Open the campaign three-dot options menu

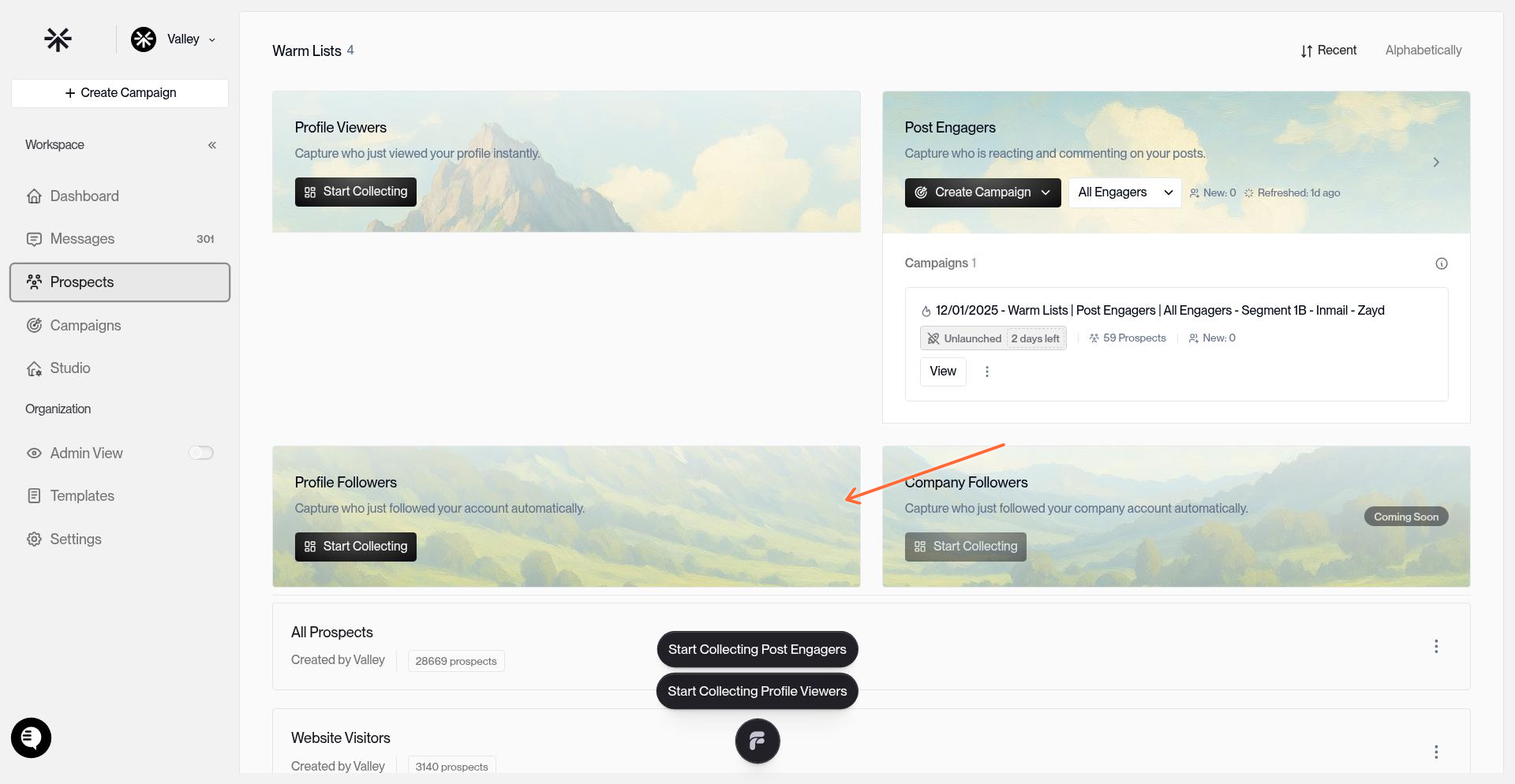tap(987, 371)
